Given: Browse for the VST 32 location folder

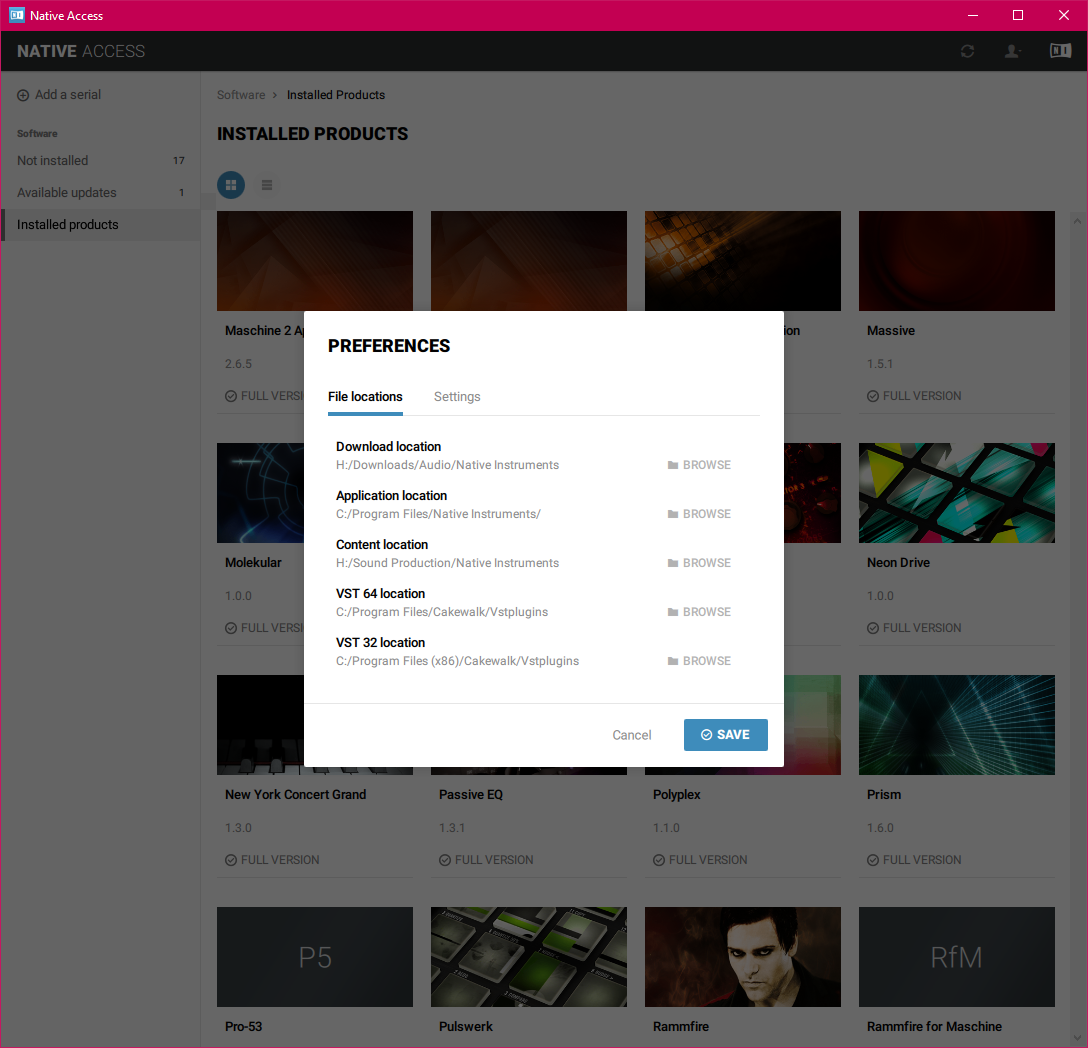Looking at the screenshot, I should click(x=699, y=661).
